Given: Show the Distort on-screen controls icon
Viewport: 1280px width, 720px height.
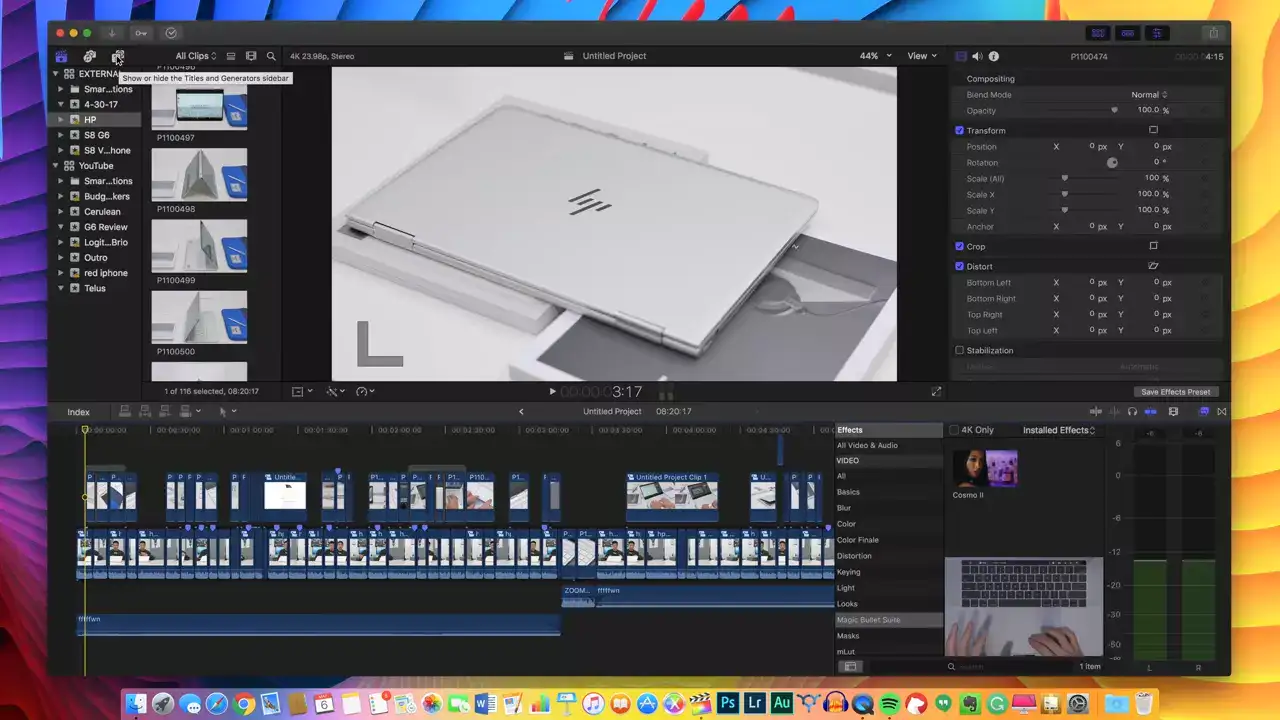Looking at the screenshot, I should [x=1153, y=266].
